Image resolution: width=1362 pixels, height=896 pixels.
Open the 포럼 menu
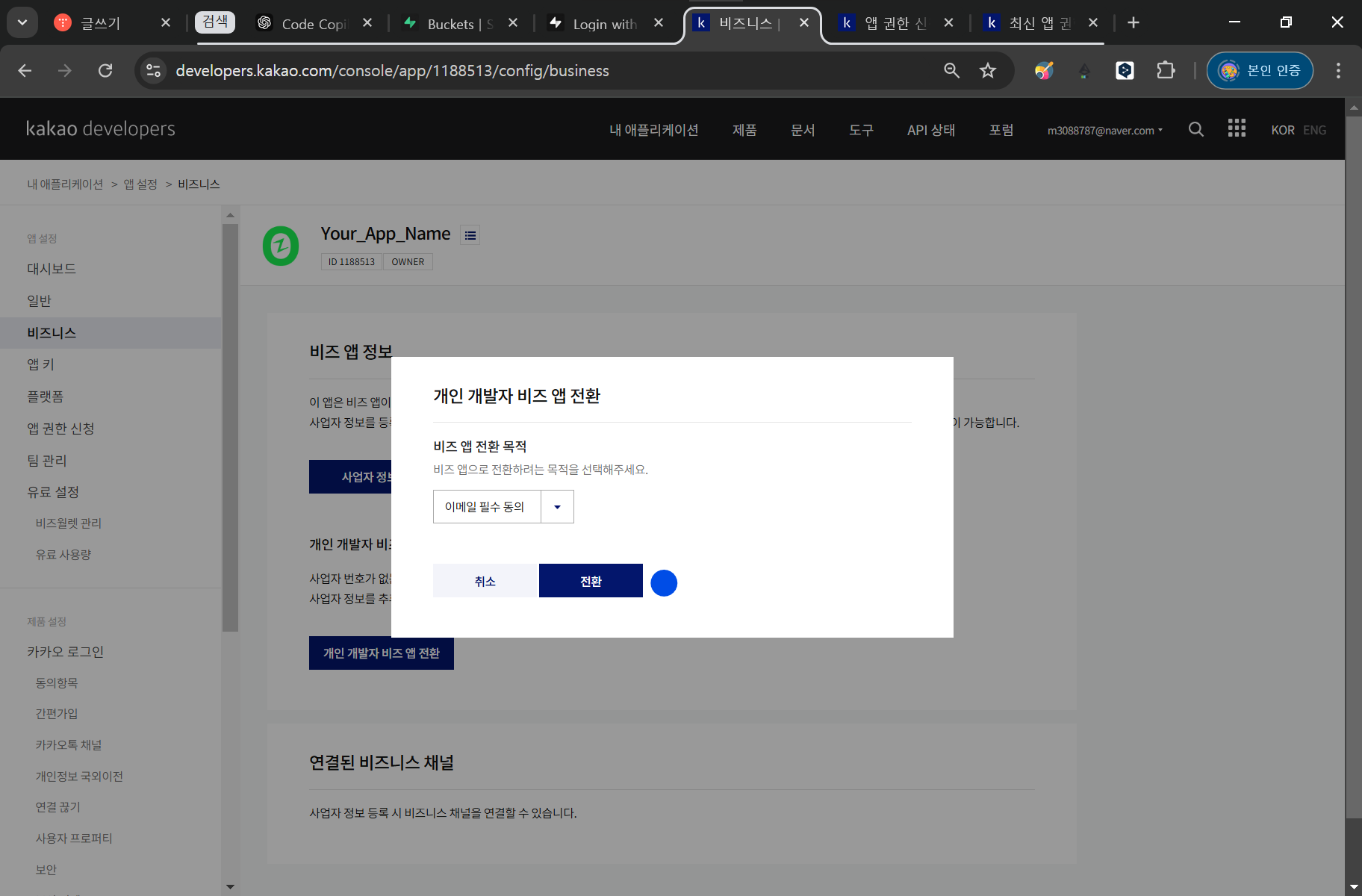(x=1001, y=130)
